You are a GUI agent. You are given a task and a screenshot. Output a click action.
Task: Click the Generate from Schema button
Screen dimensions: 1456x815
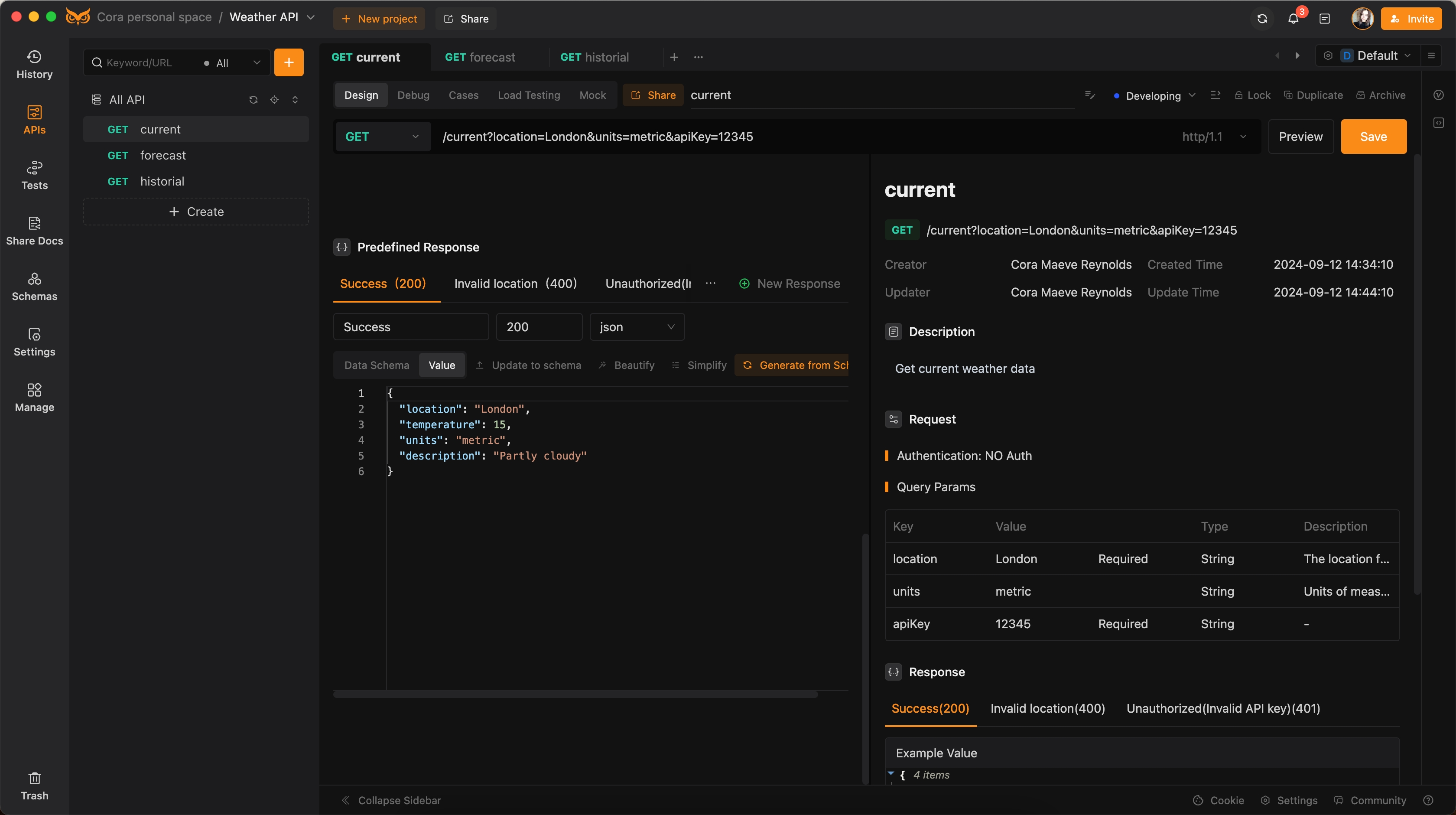tap(795, 365)
